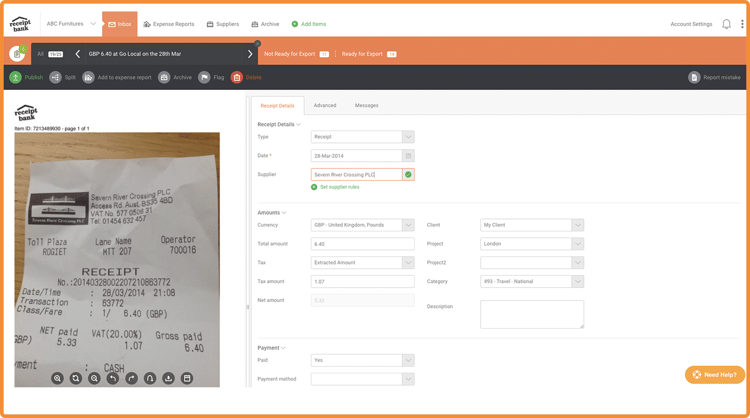Zoom in on the receipt image
The height and width of the screenshot is (418, 750).
(57, 378)
